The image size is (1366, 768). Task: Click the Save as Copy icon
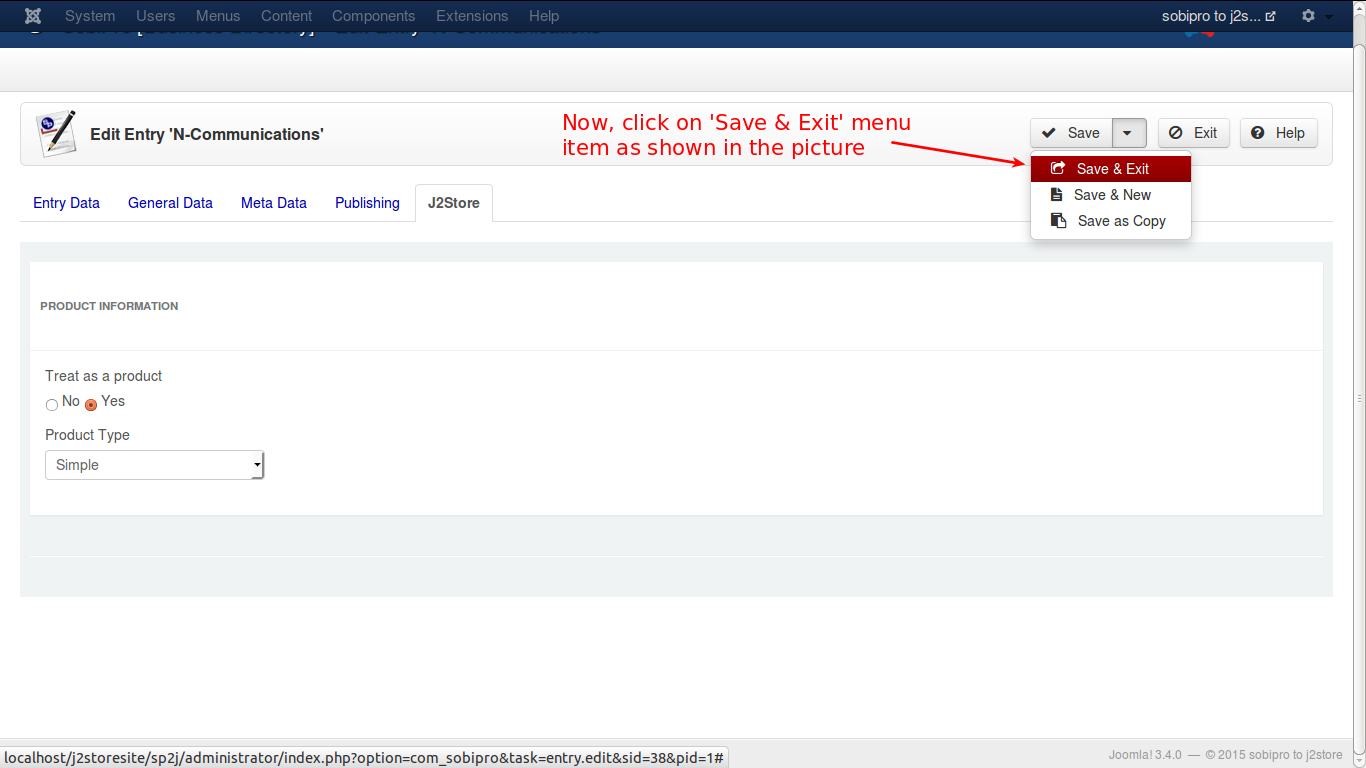1058,221
